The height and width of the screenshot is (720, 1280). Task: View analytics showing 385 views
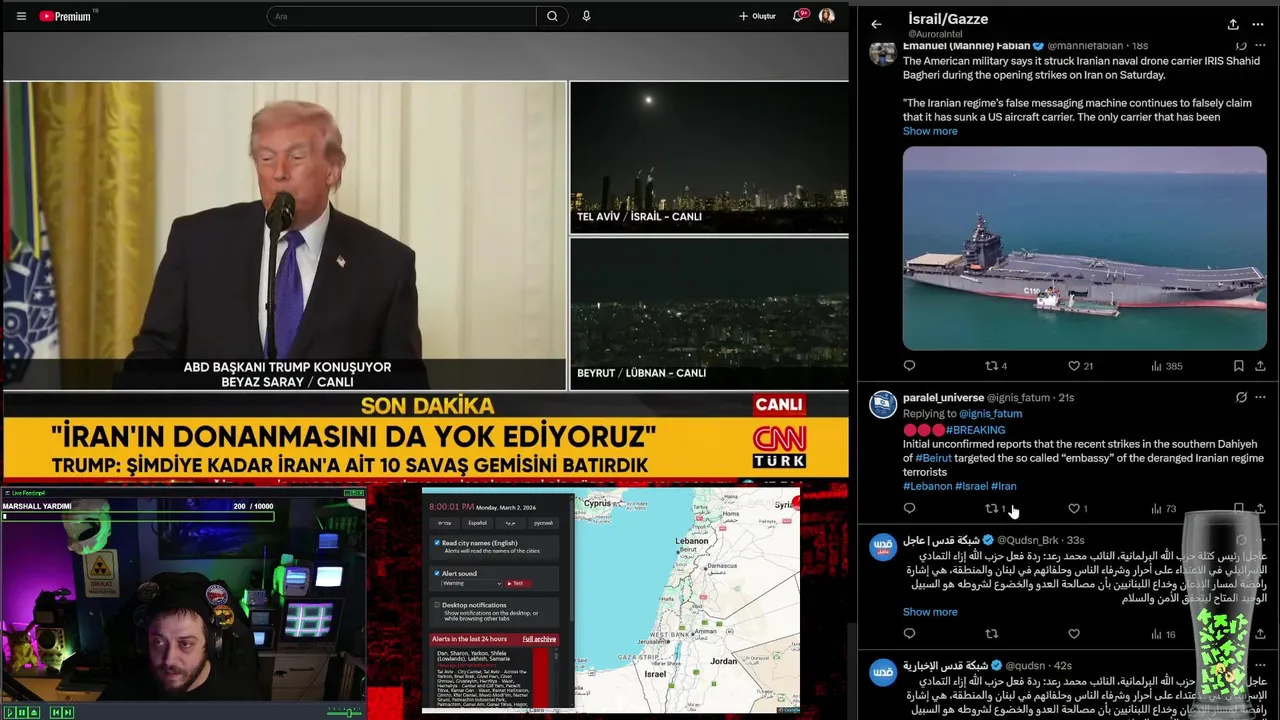point(1166,366)
